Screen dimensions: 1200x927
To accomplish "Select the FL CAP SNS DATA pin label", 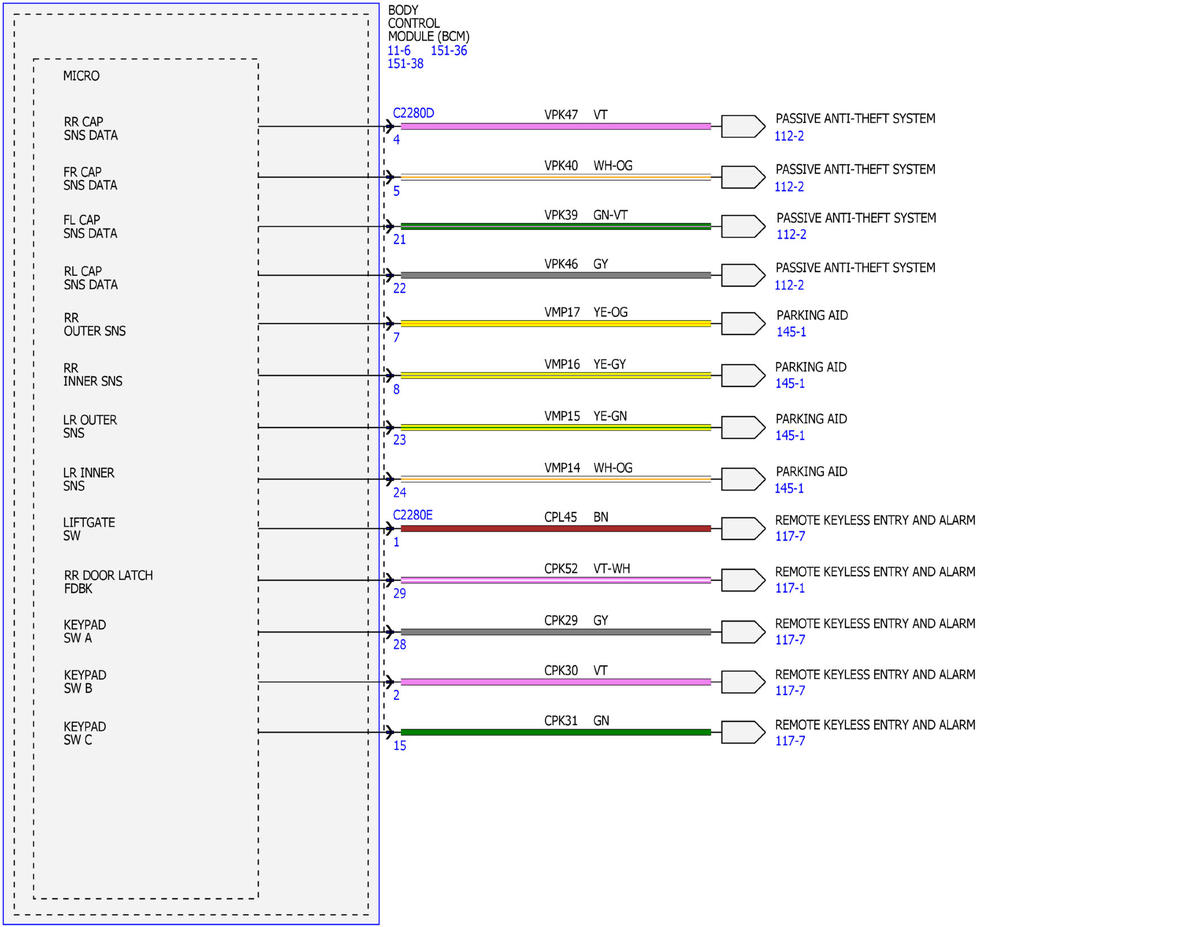I will tap(90, 227).
